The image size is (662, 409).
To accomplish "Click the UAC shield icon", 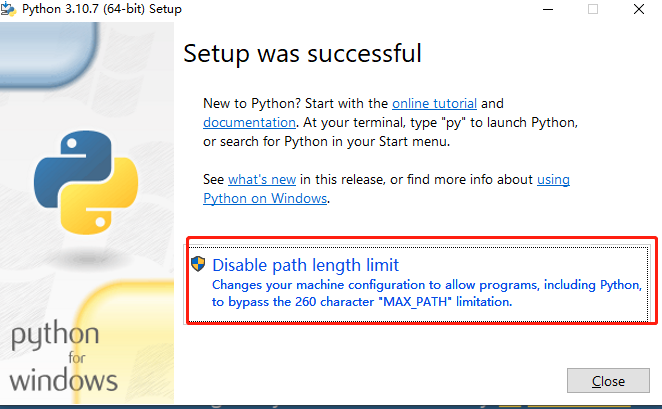I will pyautogui.click(x=198, y=264).
